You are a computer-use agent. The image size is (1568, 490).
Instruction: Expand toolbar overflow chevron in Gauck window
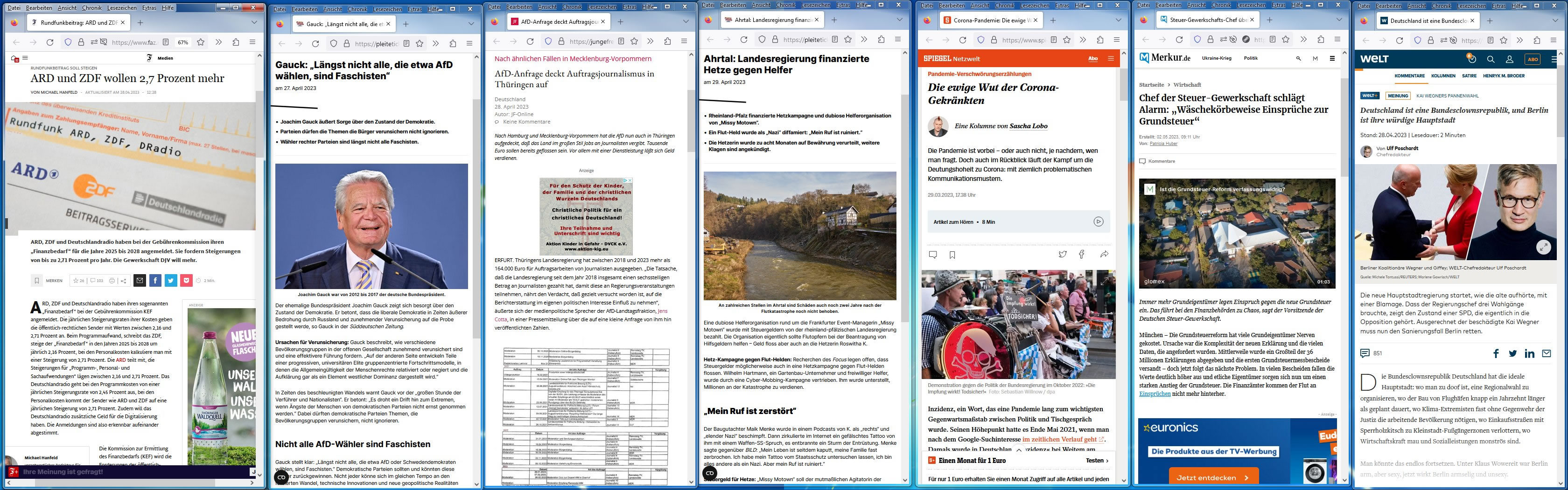[x=435, y=43]
